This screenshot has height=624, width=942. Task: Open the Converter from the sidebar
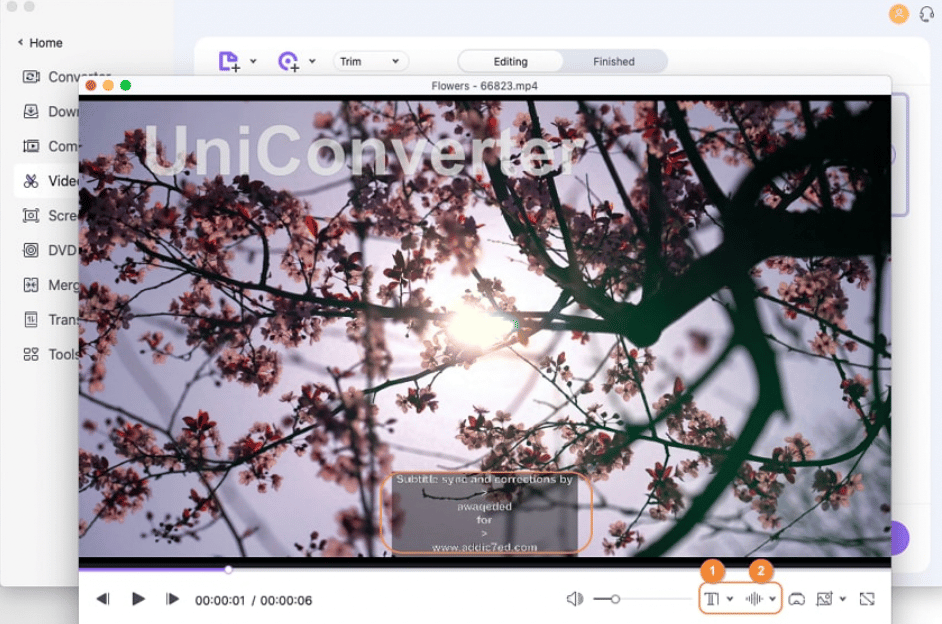coord(60,77)
